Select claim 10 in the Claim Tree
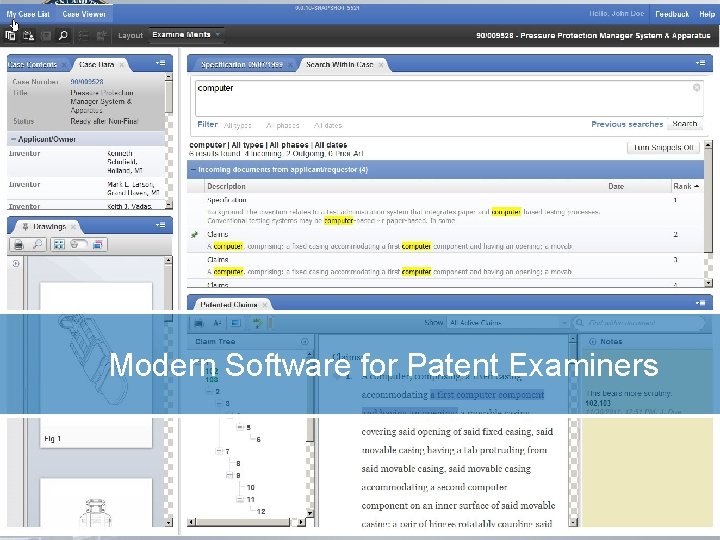720x540 pixels. (x=250, y=487)
